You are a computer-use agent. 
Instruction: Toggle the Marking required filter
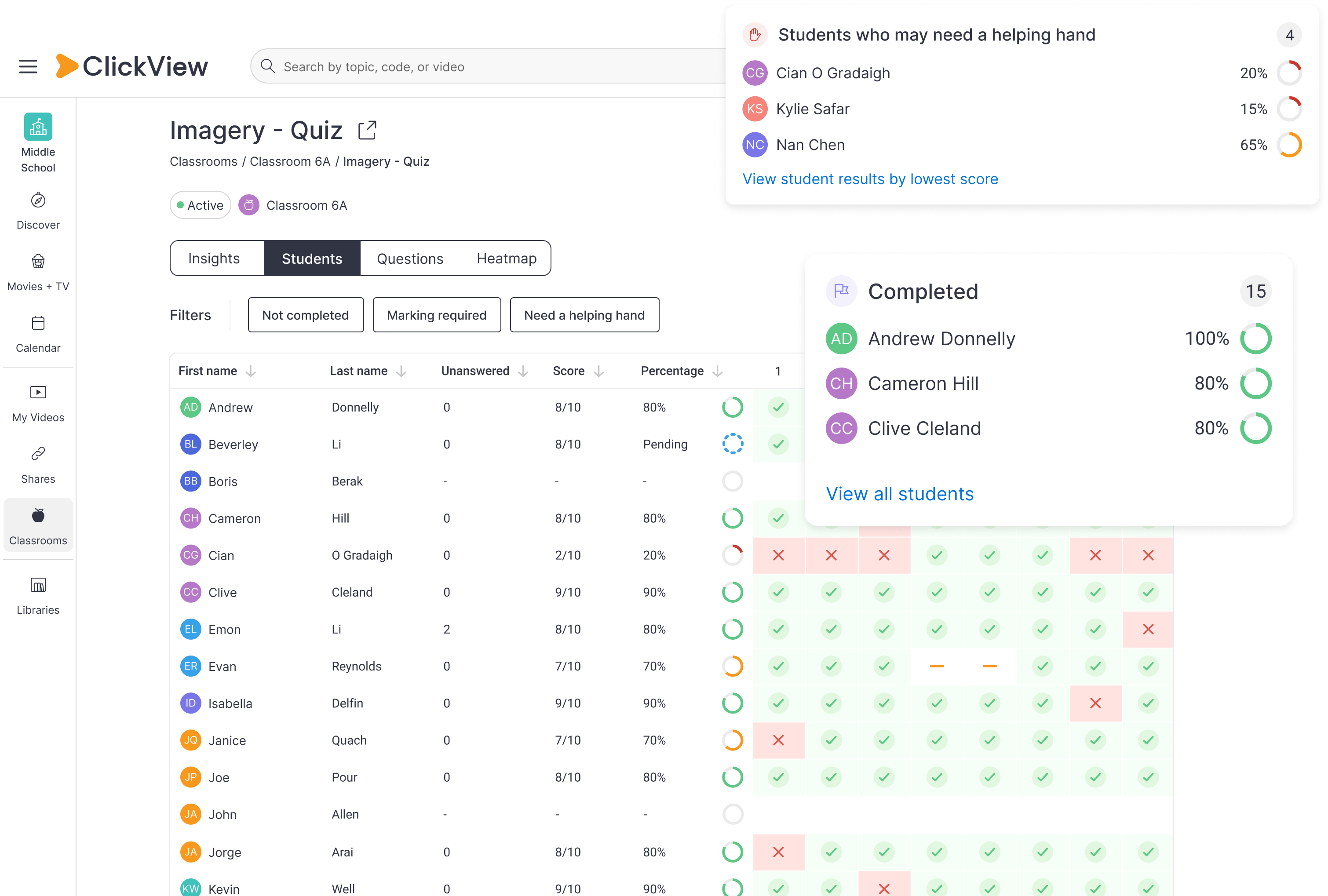tap(437, 315)
